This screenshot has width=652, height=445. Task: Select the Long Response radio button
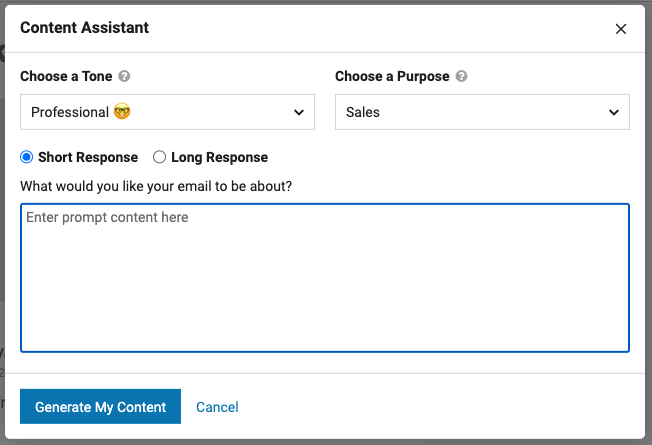point(159,157)
